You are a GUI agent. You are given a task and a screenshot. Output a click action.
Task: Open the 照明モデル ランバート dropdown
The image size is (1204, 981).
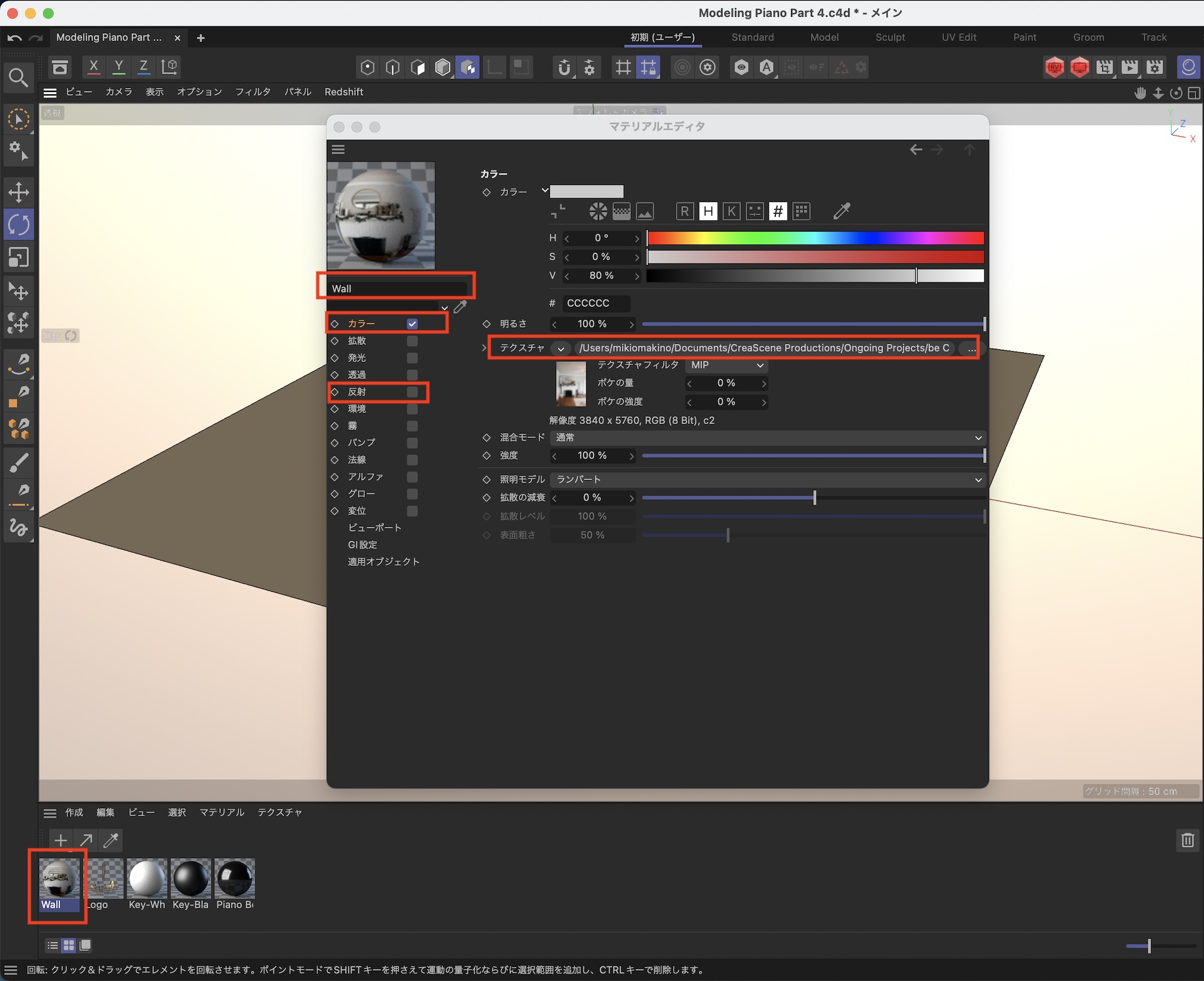767,479
